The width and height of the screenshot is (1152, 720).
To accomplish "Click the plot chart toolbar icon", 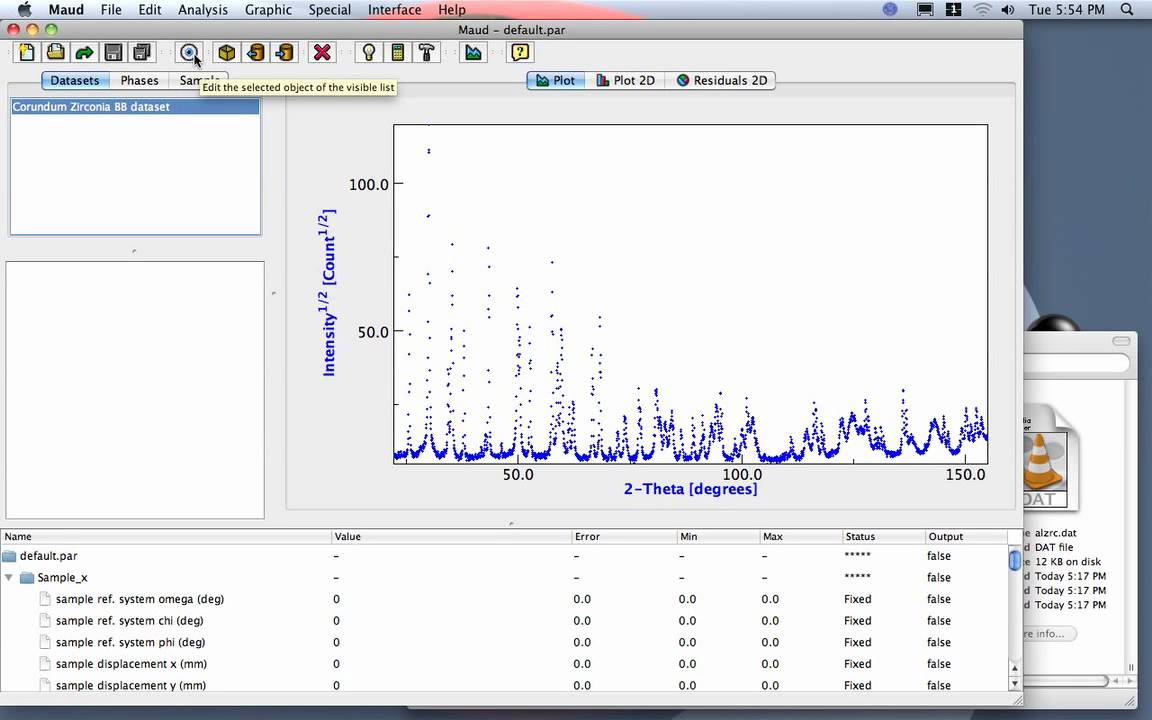I will (x=473, y=52).
